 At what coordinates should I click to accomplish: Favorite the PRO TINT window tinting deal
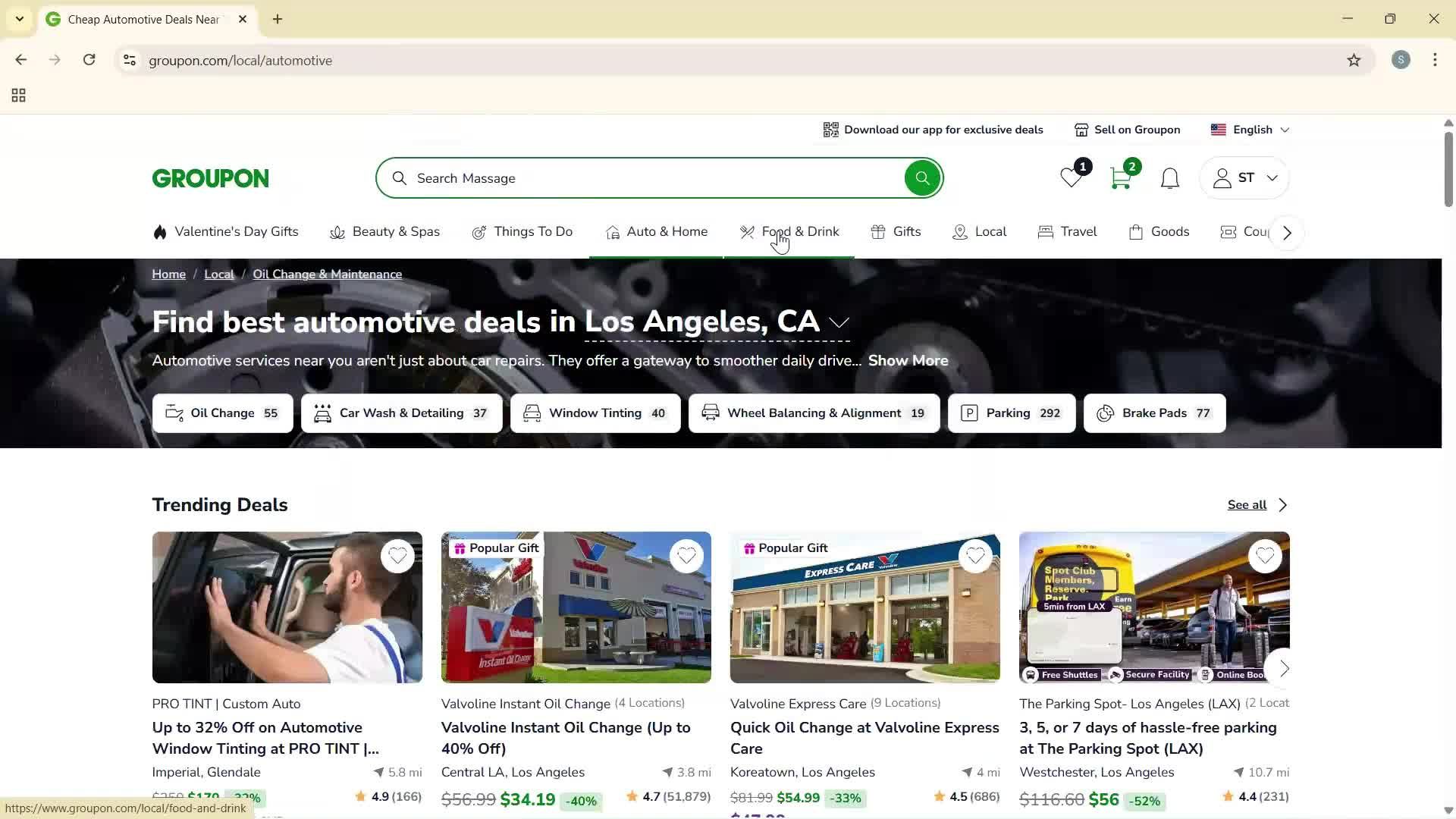coord(397,556)
